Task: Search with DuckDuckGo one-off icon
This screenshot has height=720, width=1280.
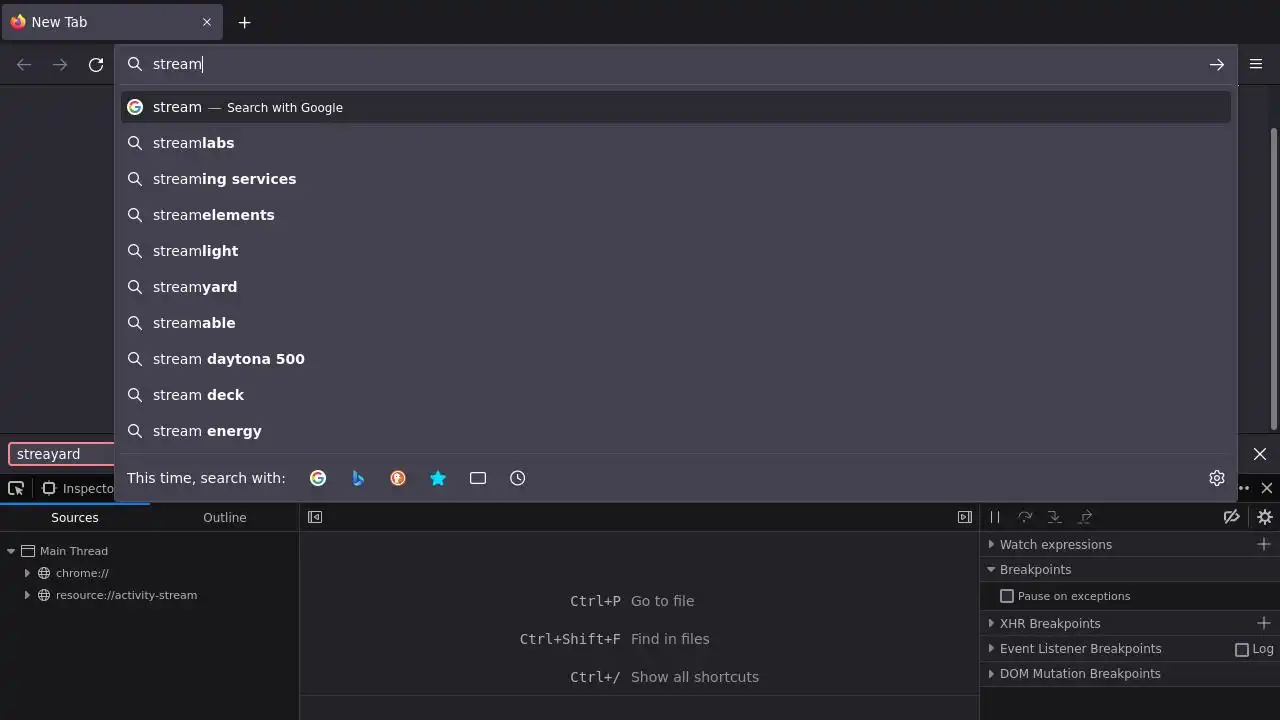Action: coord(398,478)
